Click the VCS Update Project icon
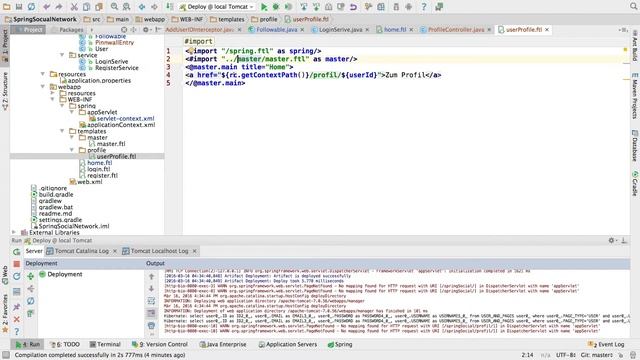Viewport: 640px width, 360px height. (304, 7)
